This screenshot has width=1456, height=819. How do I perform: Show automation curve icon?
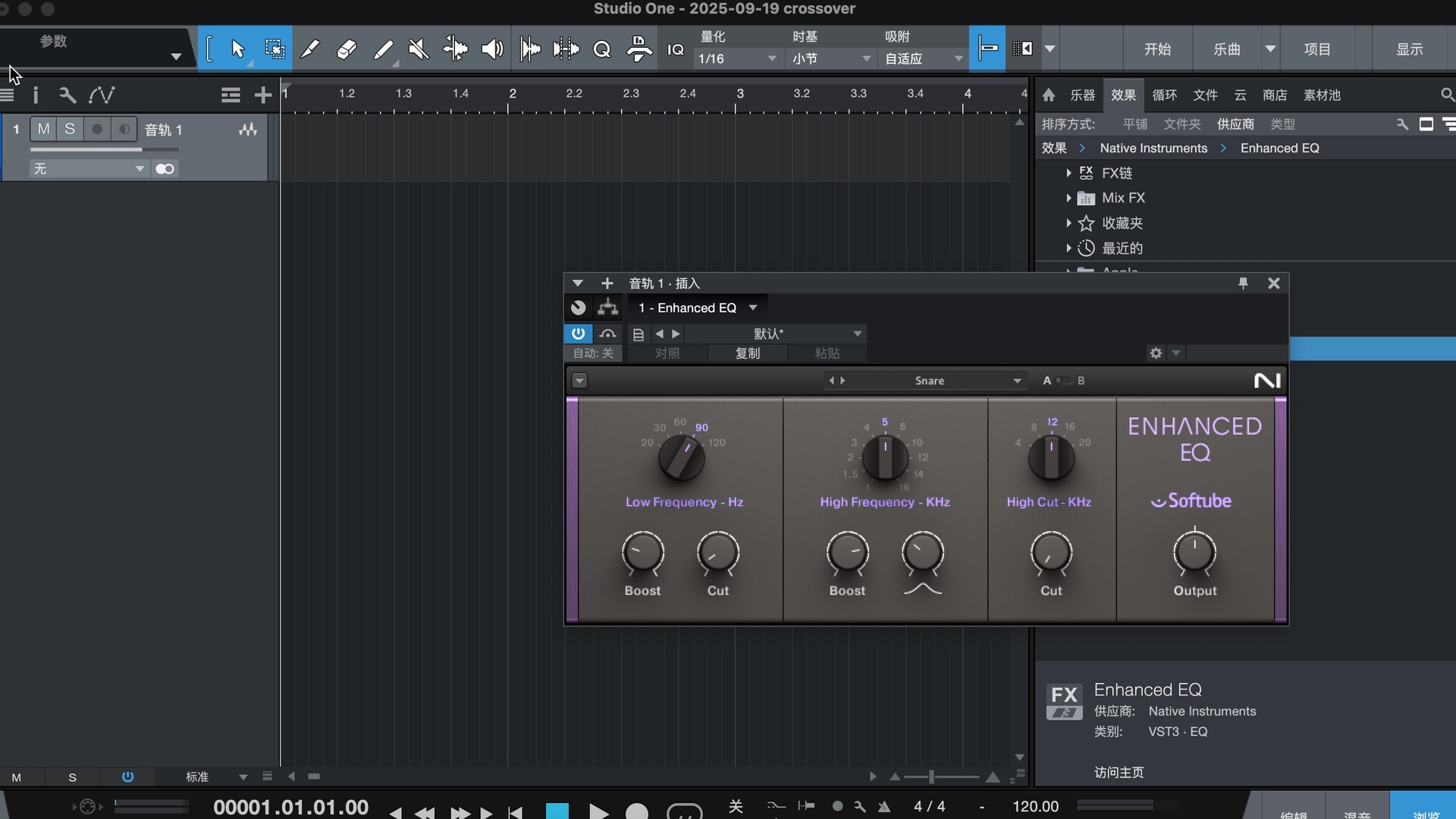point(102,95)
